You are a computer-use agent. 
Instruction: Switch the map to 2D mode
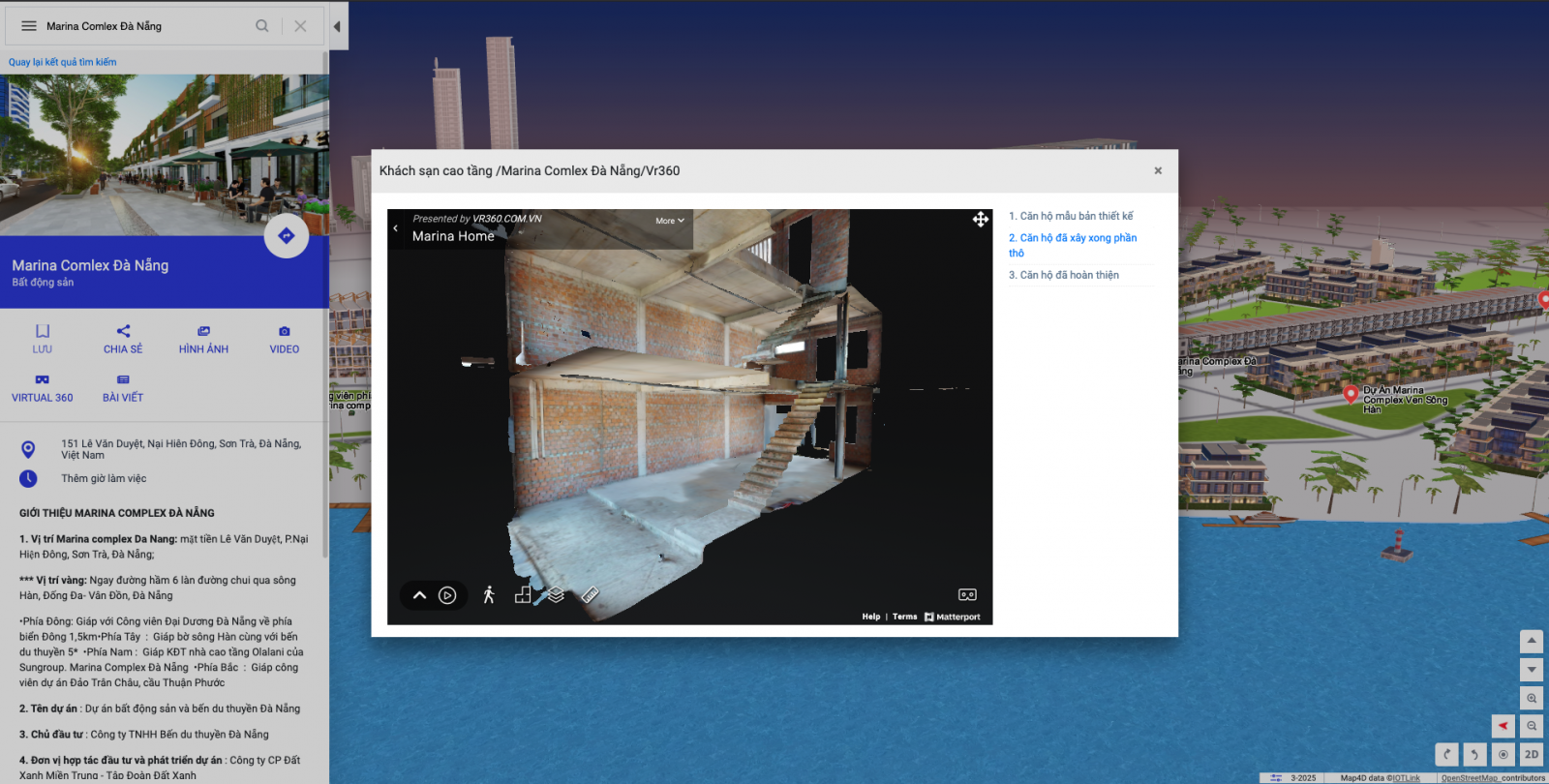point(1532,754)
